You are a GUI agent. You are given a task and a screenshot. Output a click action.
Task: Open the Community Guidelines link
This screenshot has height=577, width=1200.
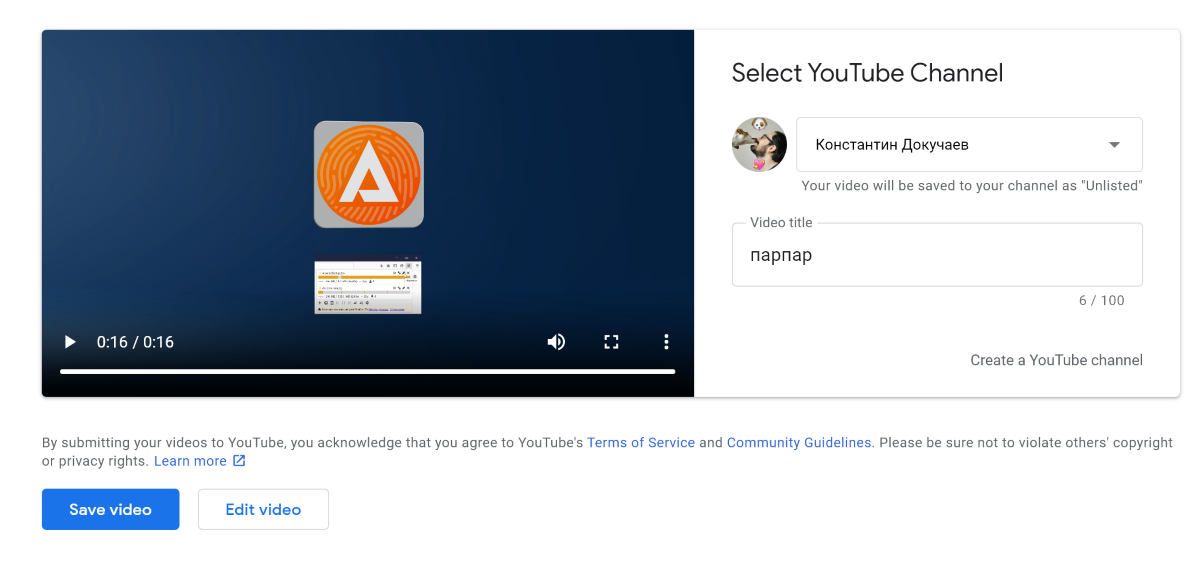click(799, 442)
